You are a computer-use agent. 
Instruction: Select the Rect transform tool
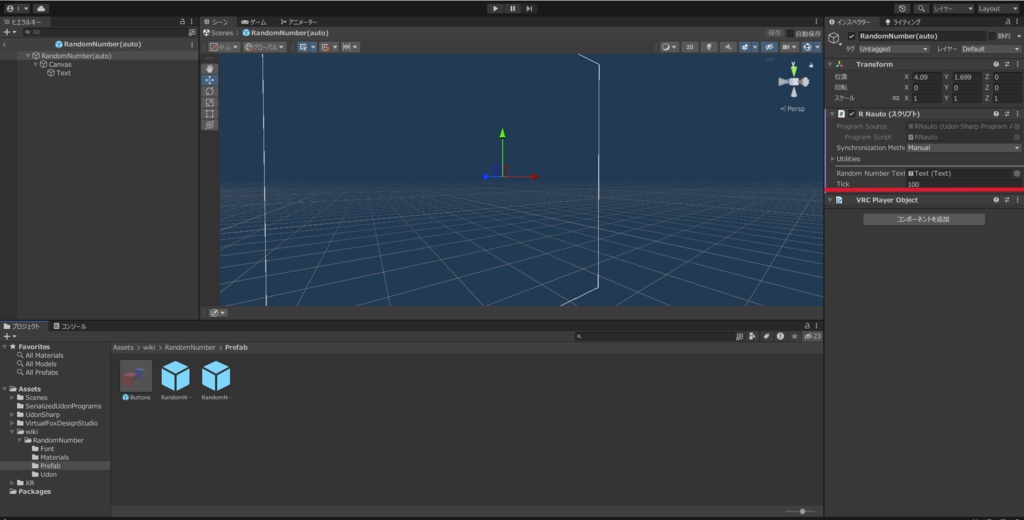210,114
